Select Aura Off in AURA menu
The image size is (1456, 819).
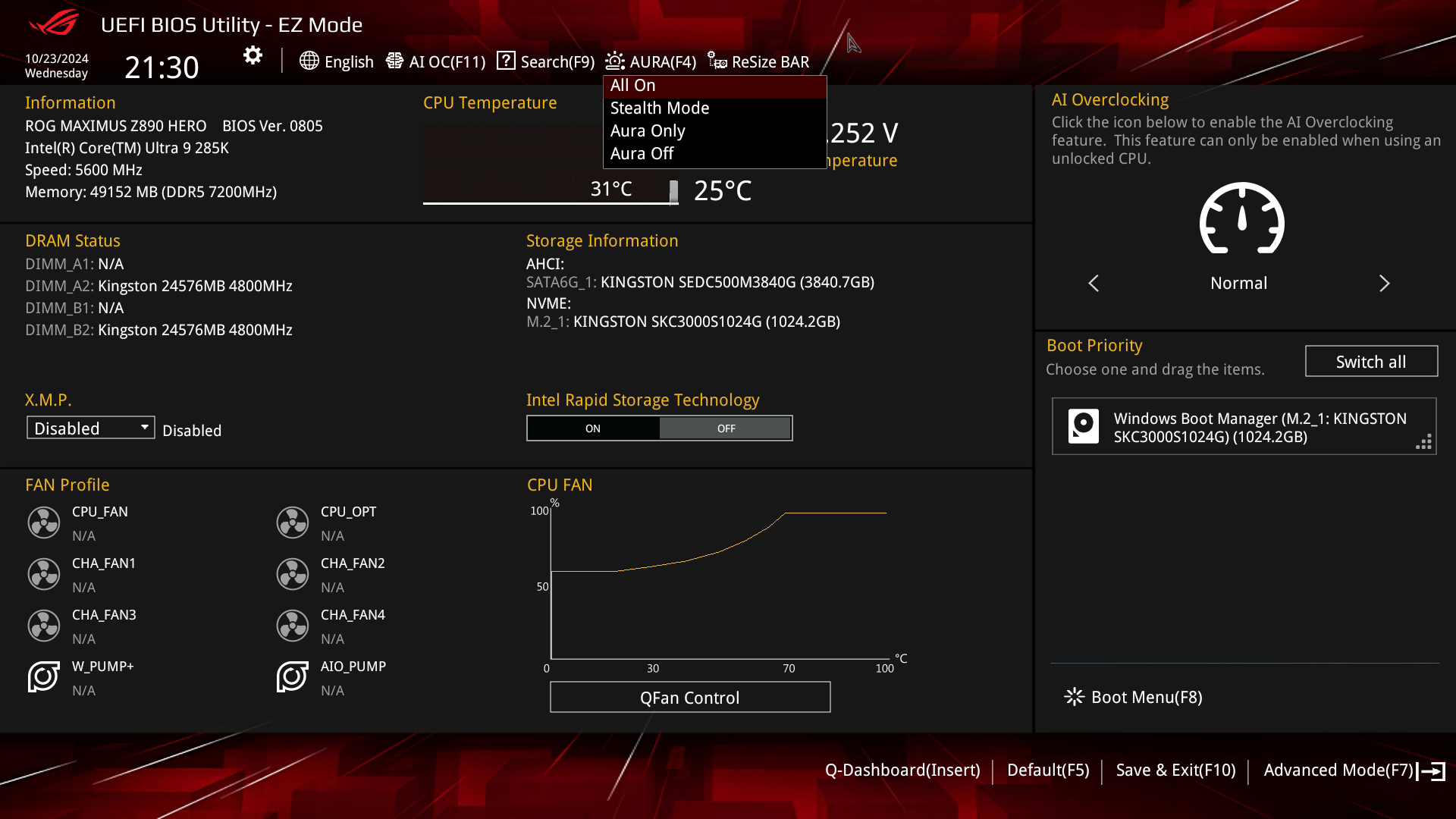point(714,154)
